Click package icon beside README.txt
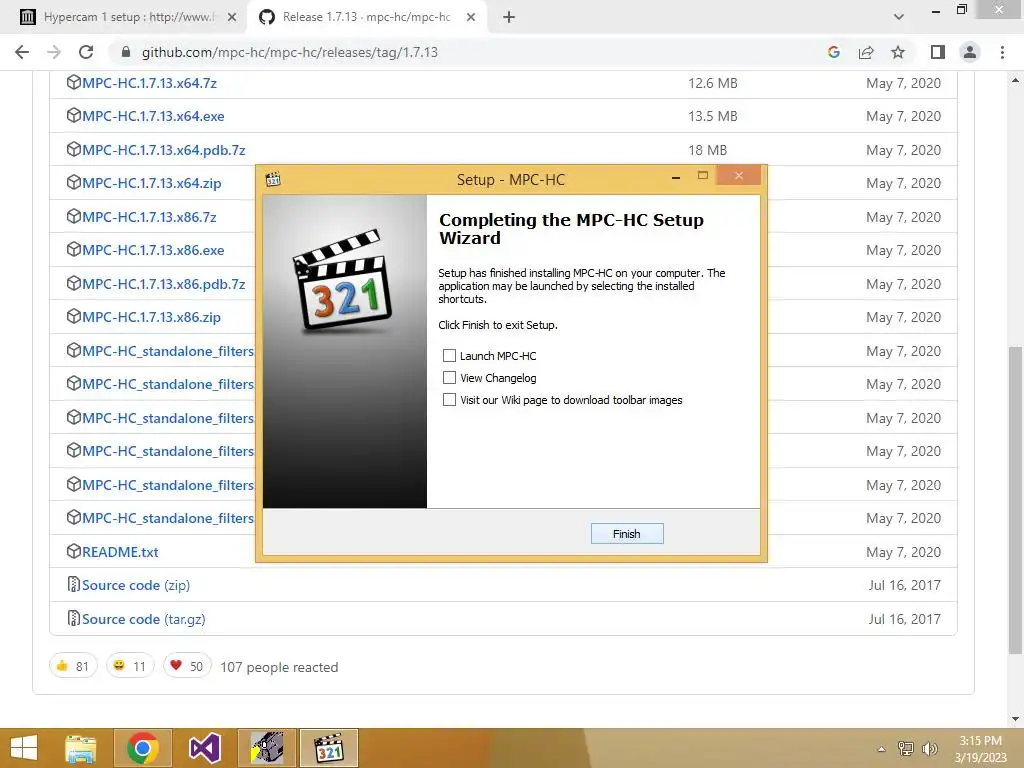Viewport: 1024px width, 768px height. (x=74, y=551)
